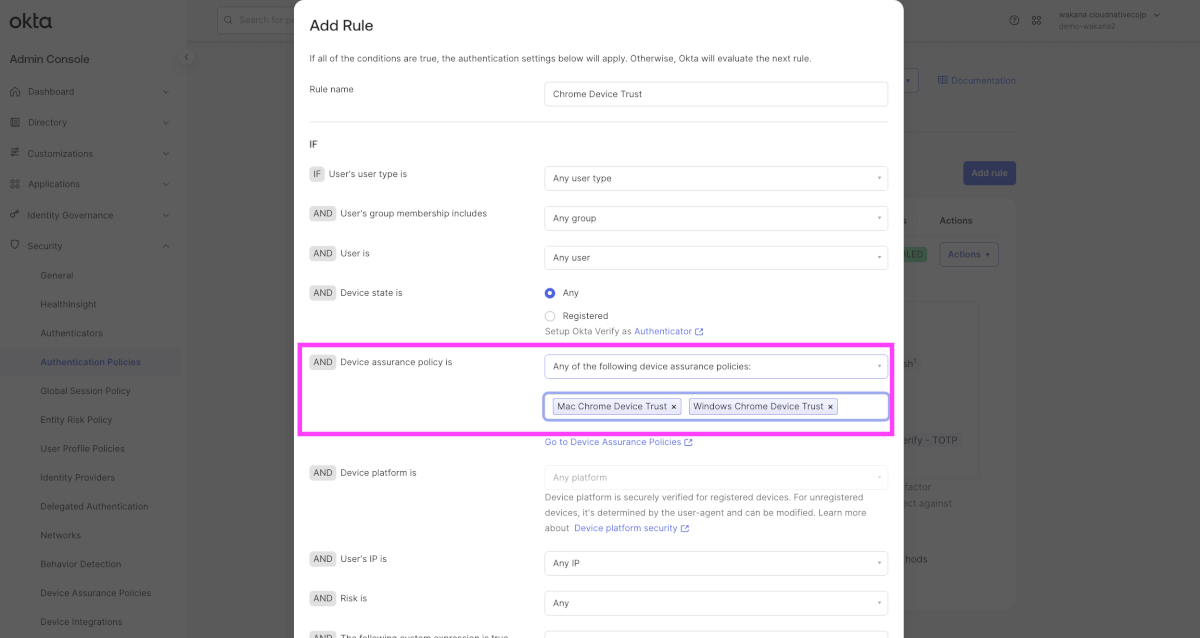Open User Profile Policies in sidebar
The image size is (1200, 638).
(82, 449)
